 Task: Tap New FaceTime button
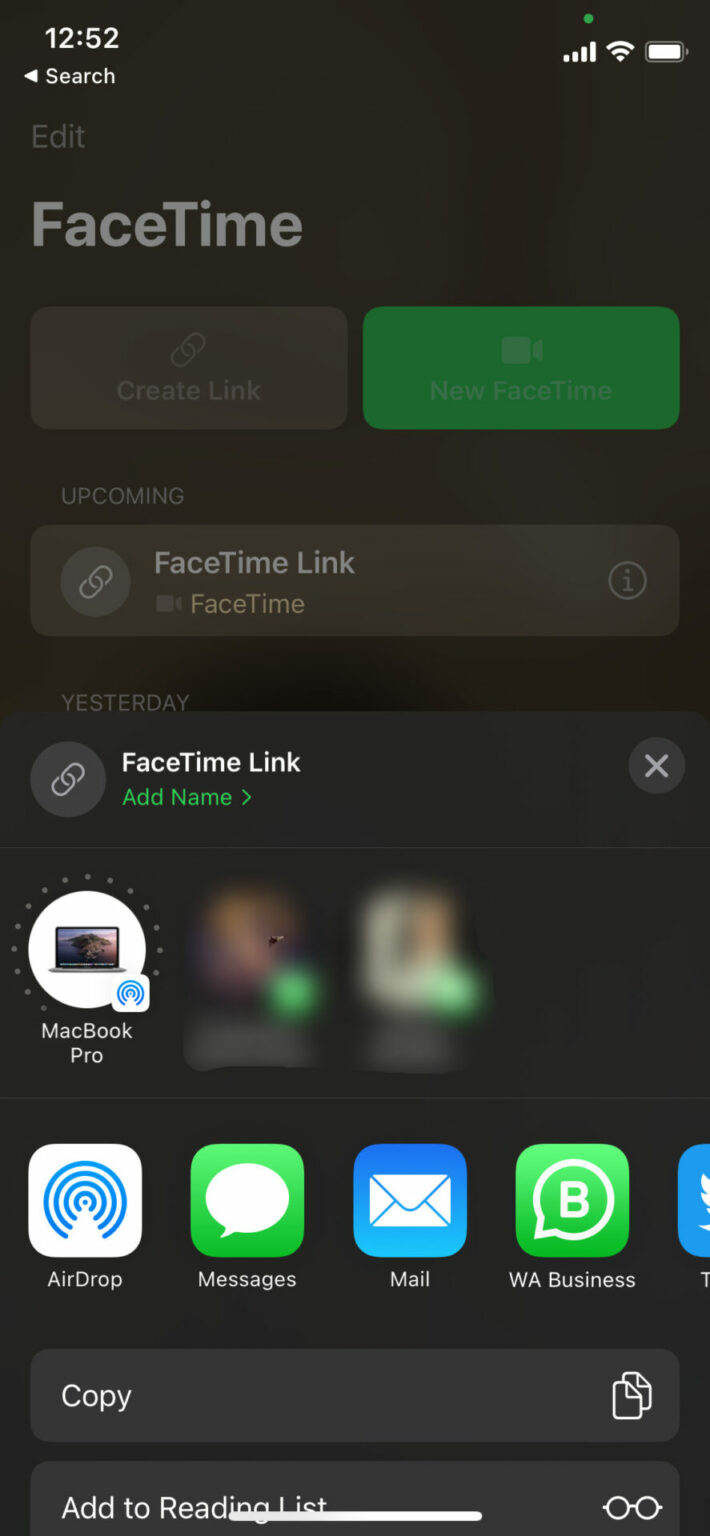point(520,367)
